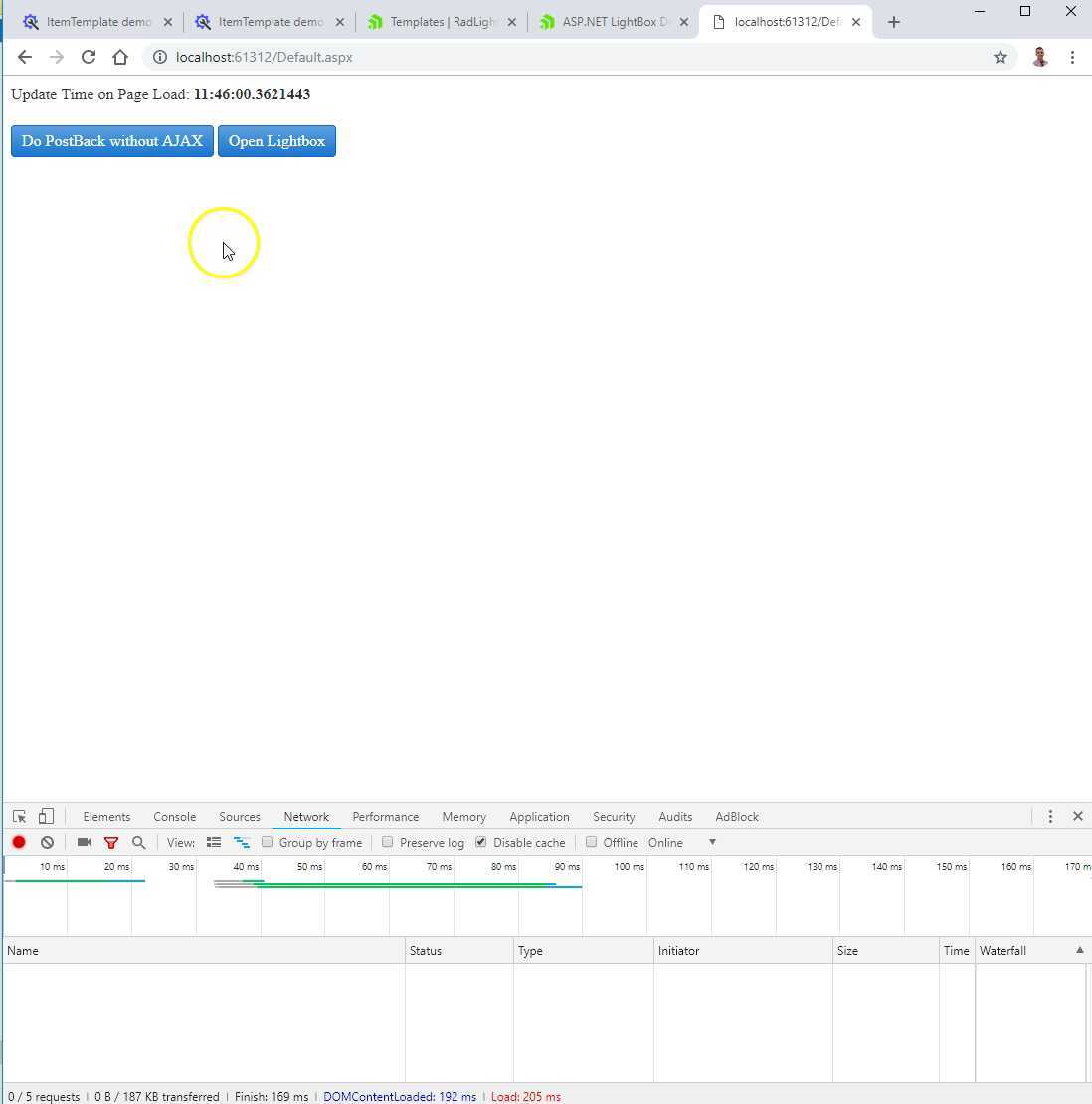Uncheck the Disable cache option
This screenshot has width=1092, height=1104.
pyautogui.click(x=481, y=842)
